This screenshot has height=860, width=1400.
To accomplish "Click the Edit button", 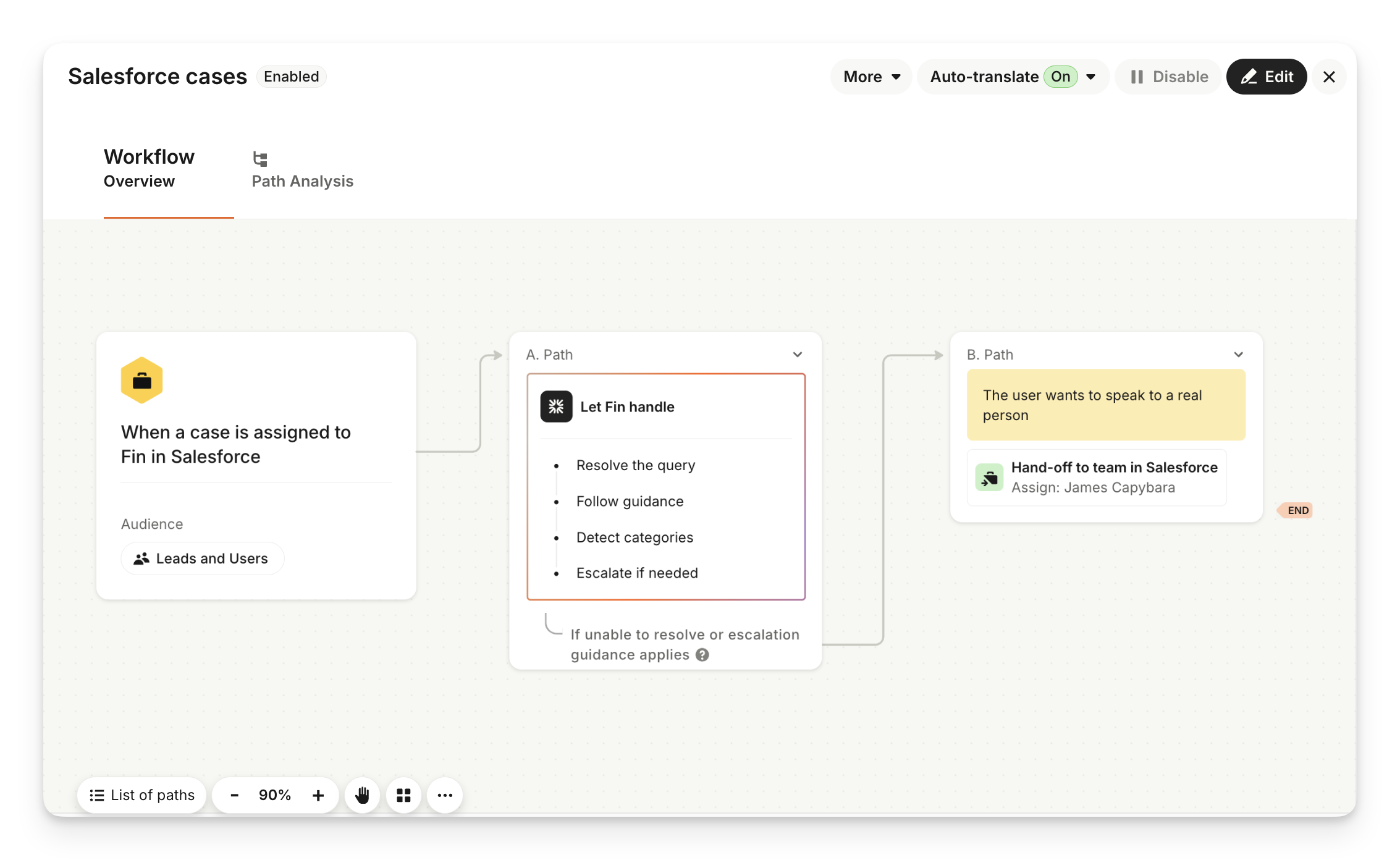I will point(1267,77).
